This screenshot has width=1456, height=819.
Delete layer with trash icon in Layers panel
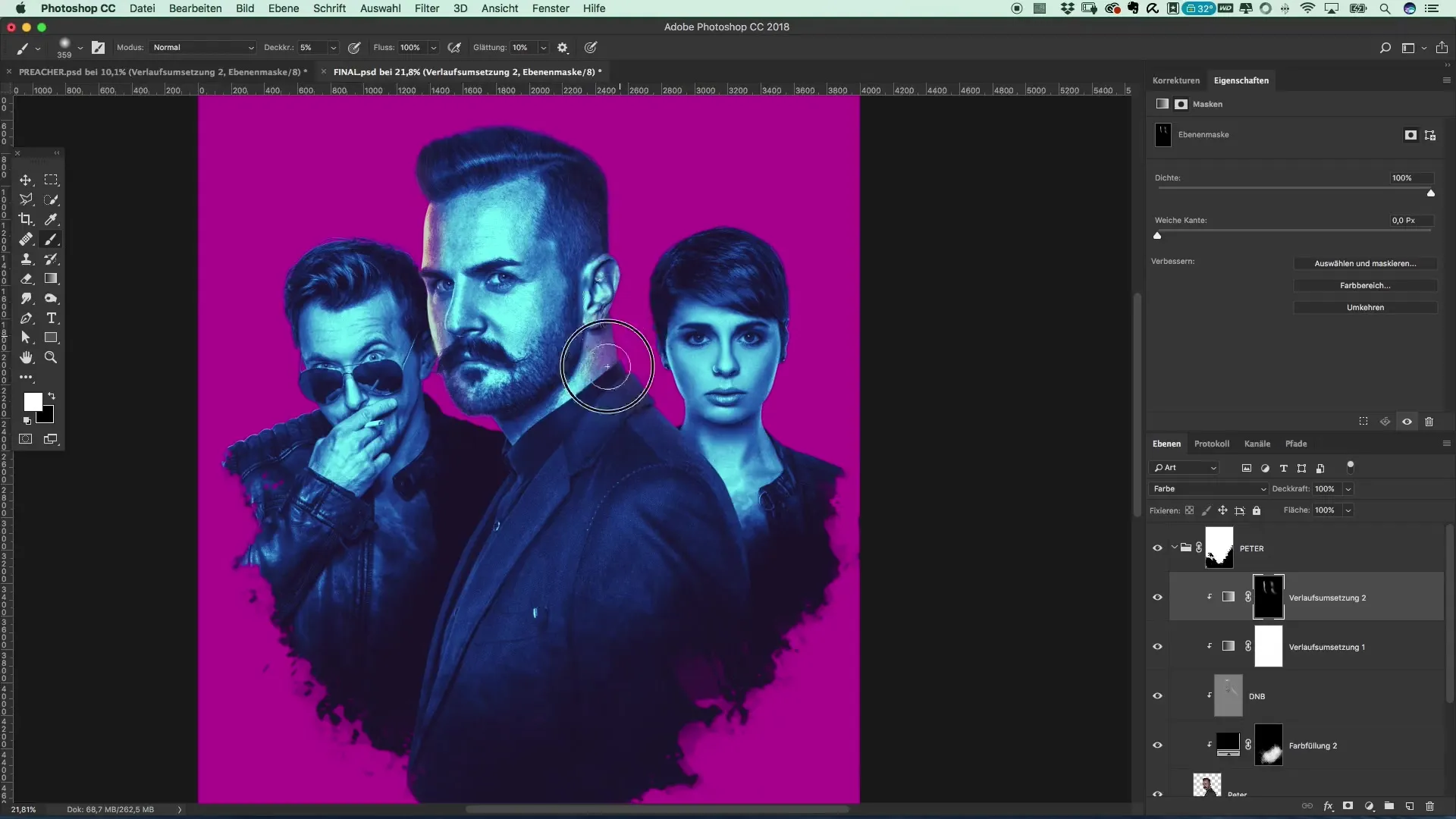[x=1430, y=806]
